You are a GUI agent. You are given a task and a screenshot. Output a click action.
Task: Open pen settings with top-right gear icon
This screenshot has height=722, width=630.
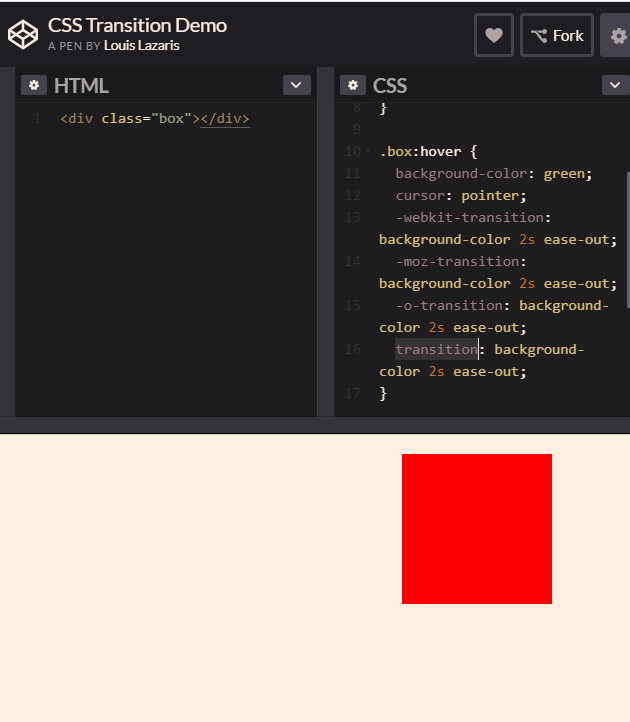pyautogui.click(x=617, y=35)
